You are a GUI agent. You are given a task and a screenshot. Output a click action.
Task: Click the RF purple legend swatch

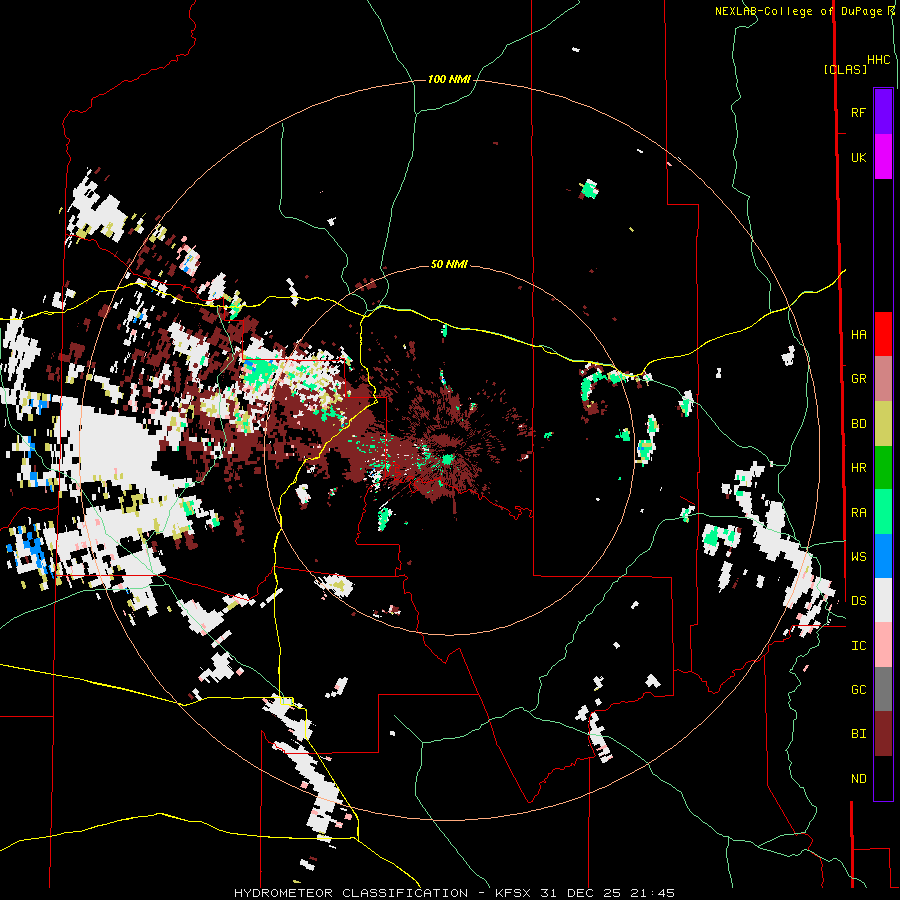pyautogui.click(x=883, y=112)
